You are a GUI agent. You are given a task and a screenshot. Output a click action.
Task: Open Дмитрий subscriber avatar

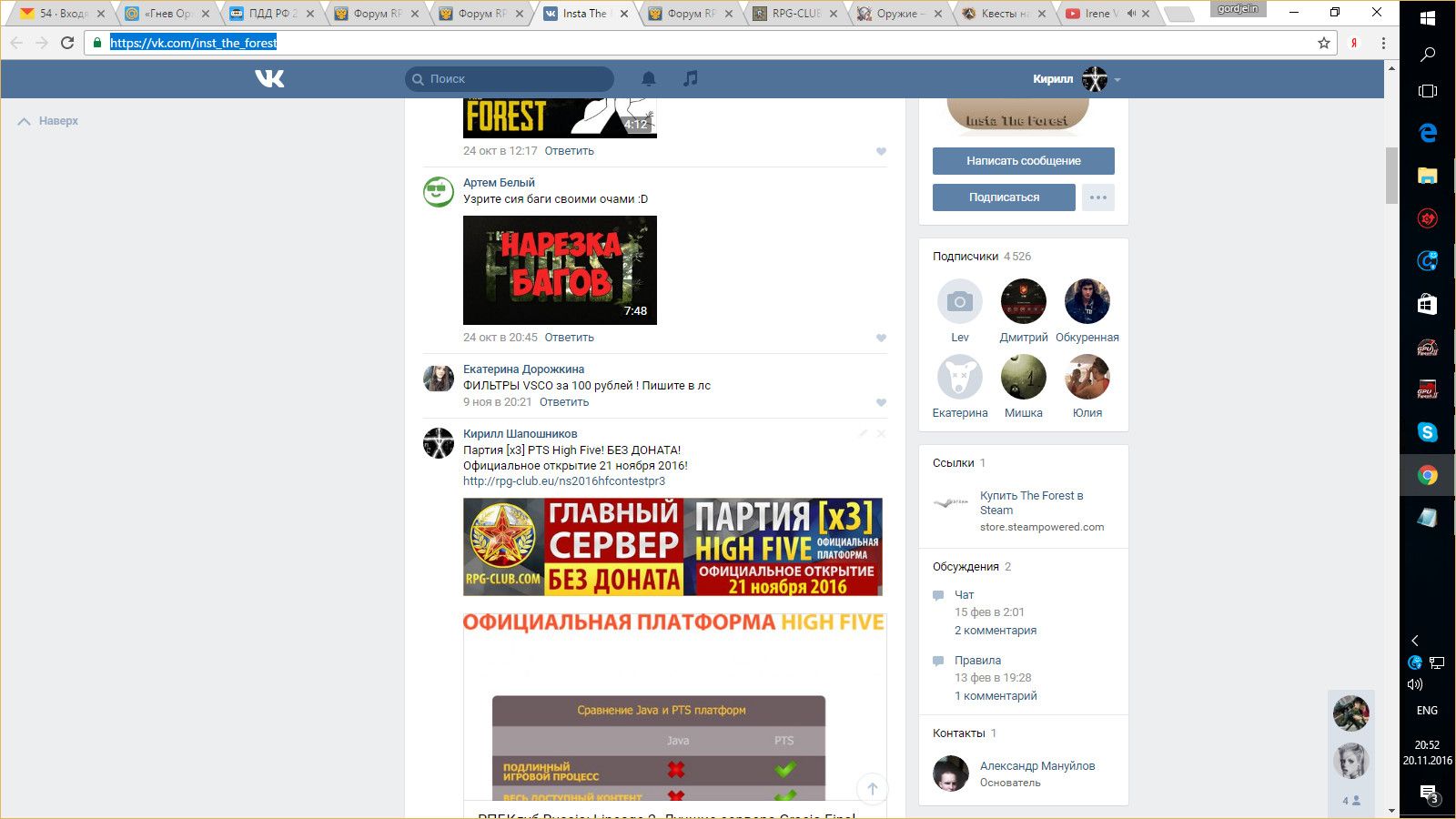coord(1024,301)
